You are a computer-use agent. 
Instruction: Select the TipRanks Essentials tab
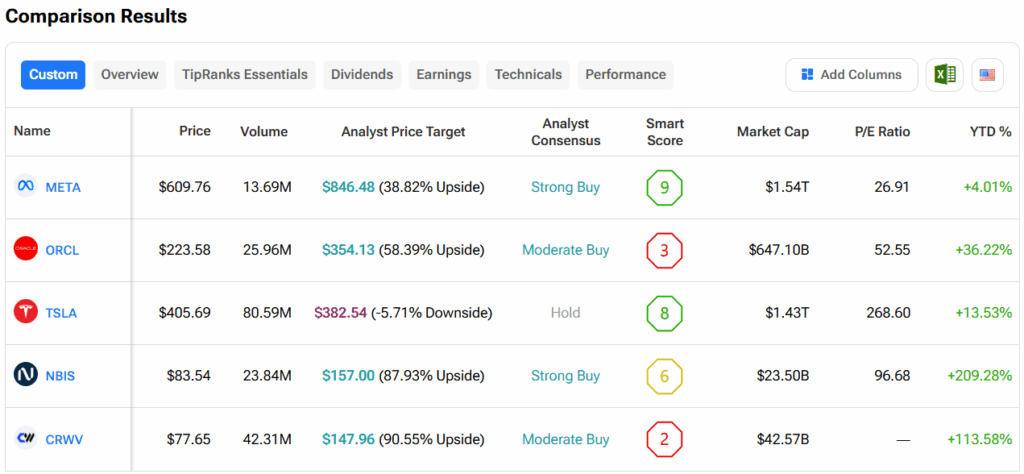[x=245, y=75]
